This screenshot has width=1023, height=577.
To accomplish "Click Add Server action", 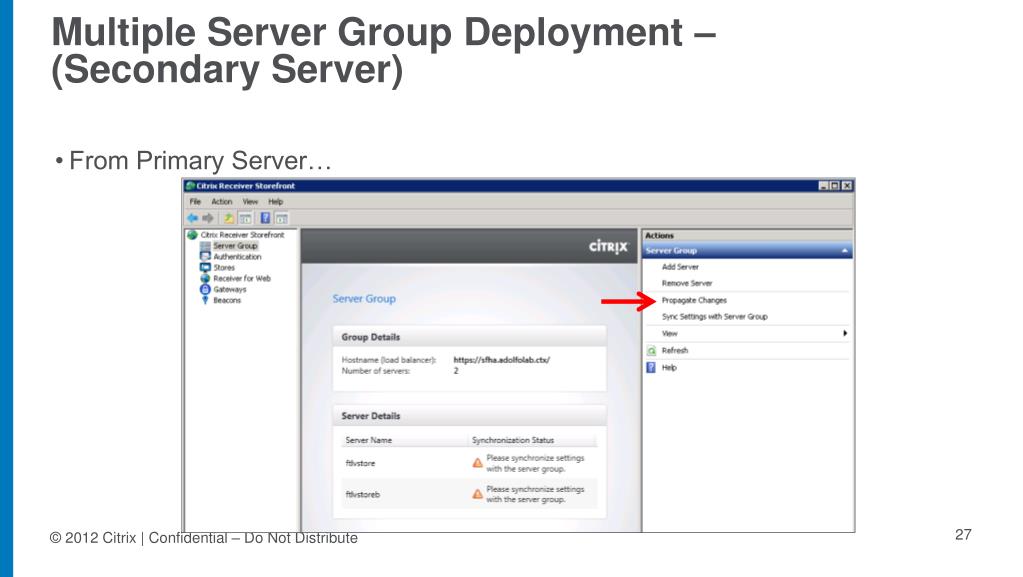I will 680,267.
